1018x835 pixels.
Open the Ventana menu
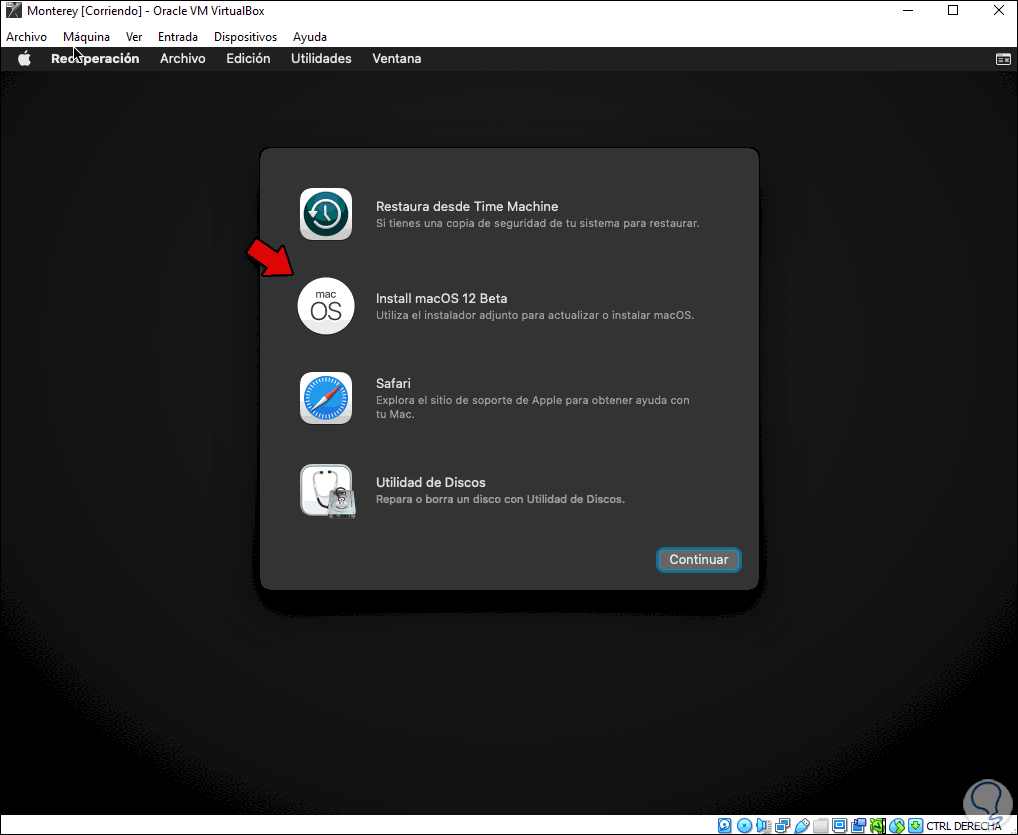pos(397,58)
